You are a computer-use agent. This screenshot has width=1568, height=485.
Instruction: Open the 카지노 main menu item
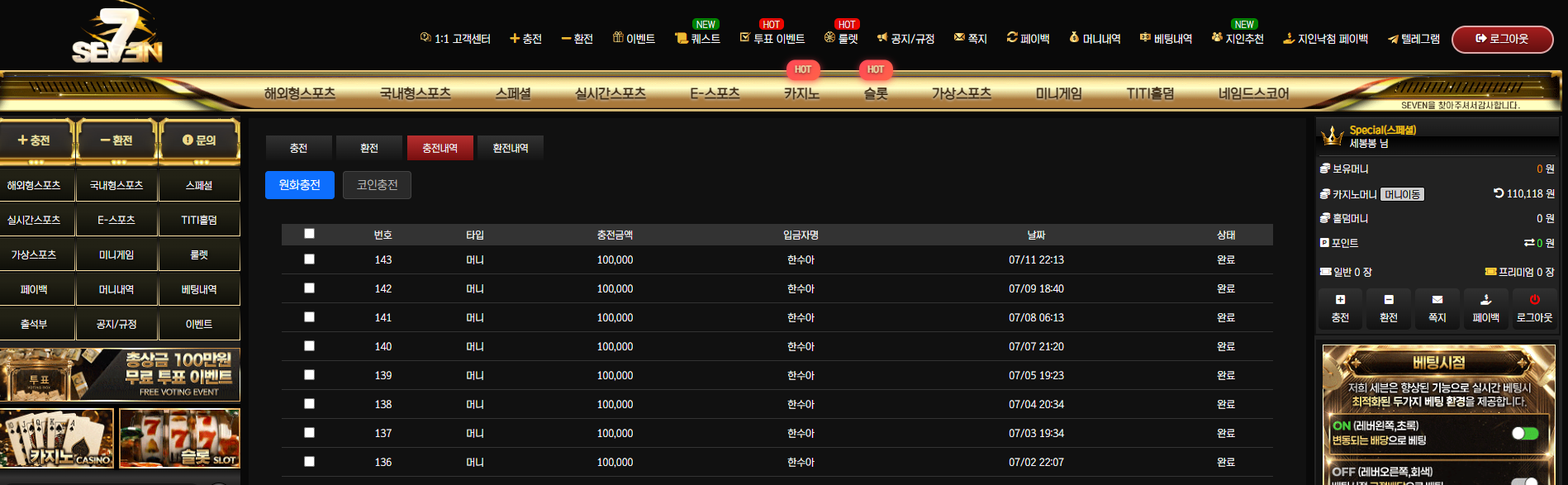[x=801, y=93]
